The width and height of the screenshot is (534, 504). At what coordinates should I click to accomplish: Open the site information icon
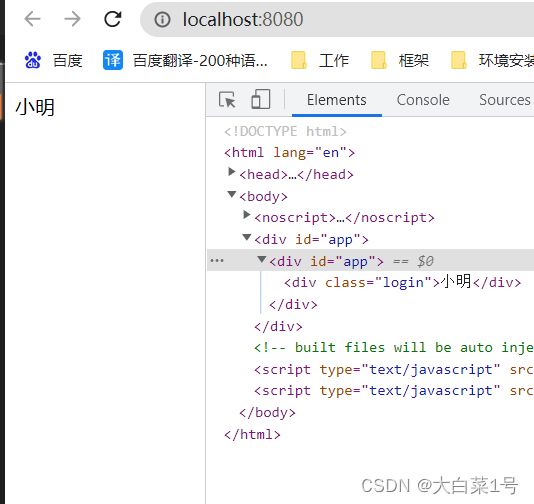pos(162,19)
